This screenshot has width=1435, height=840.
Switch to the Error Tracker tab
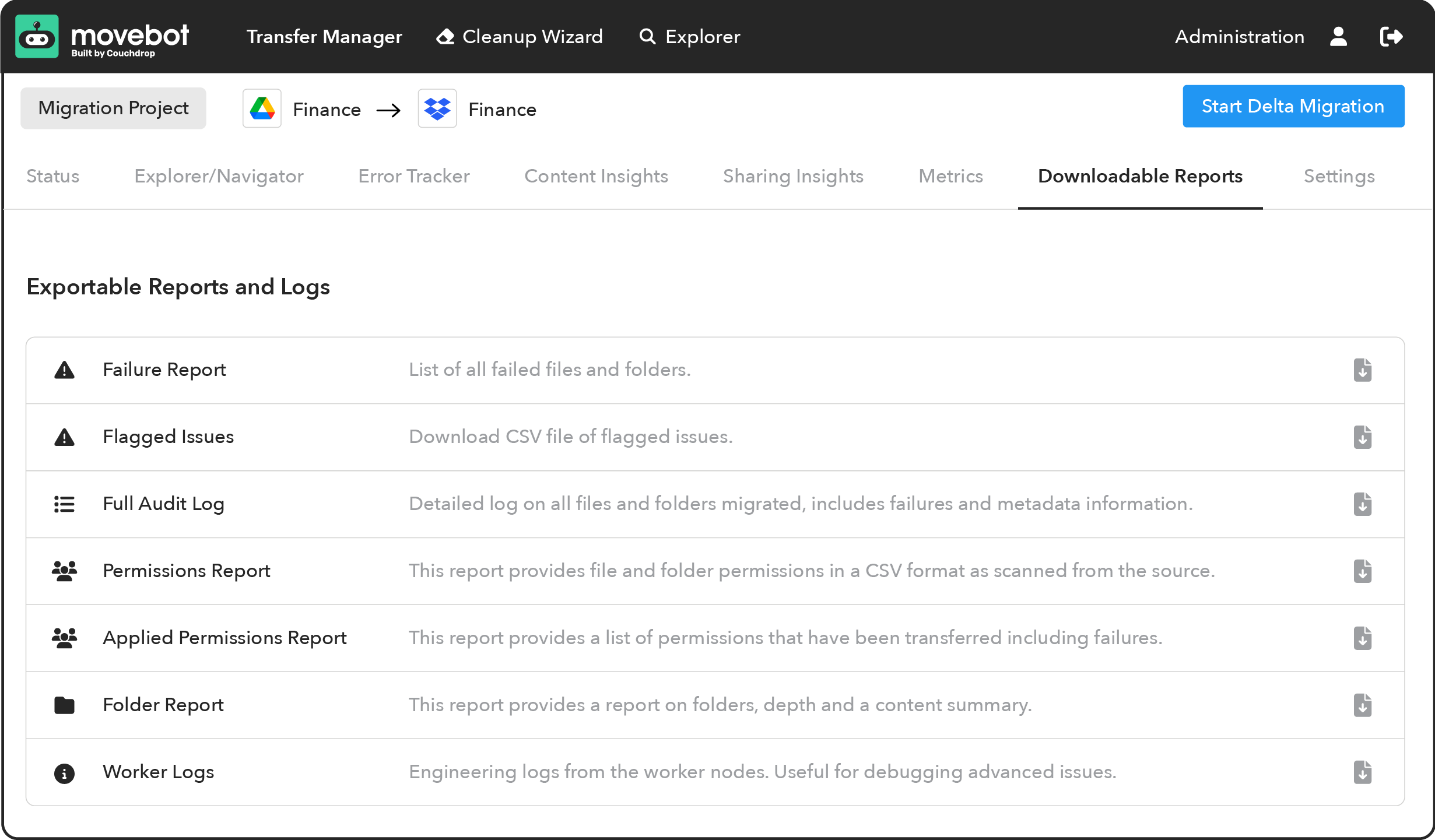tap(413, 176)
